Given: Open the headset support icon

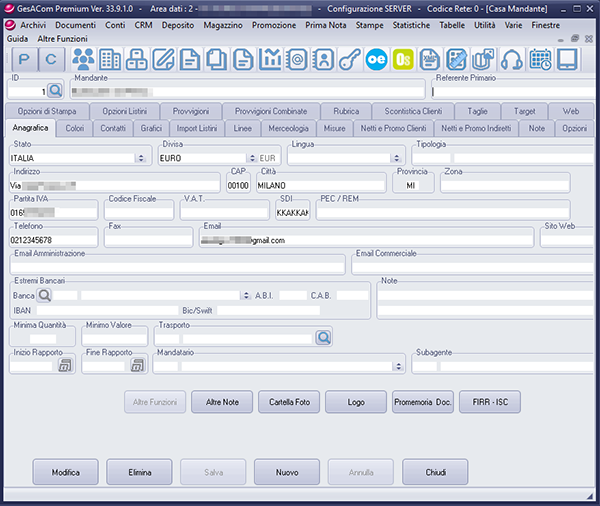Looking at the screenshot, I should point(512,60).
